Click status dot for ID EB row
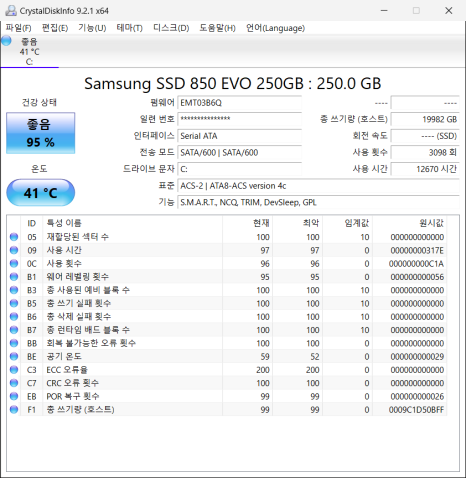Viewport: 466px width, 478px height. [x=14, y=396]
